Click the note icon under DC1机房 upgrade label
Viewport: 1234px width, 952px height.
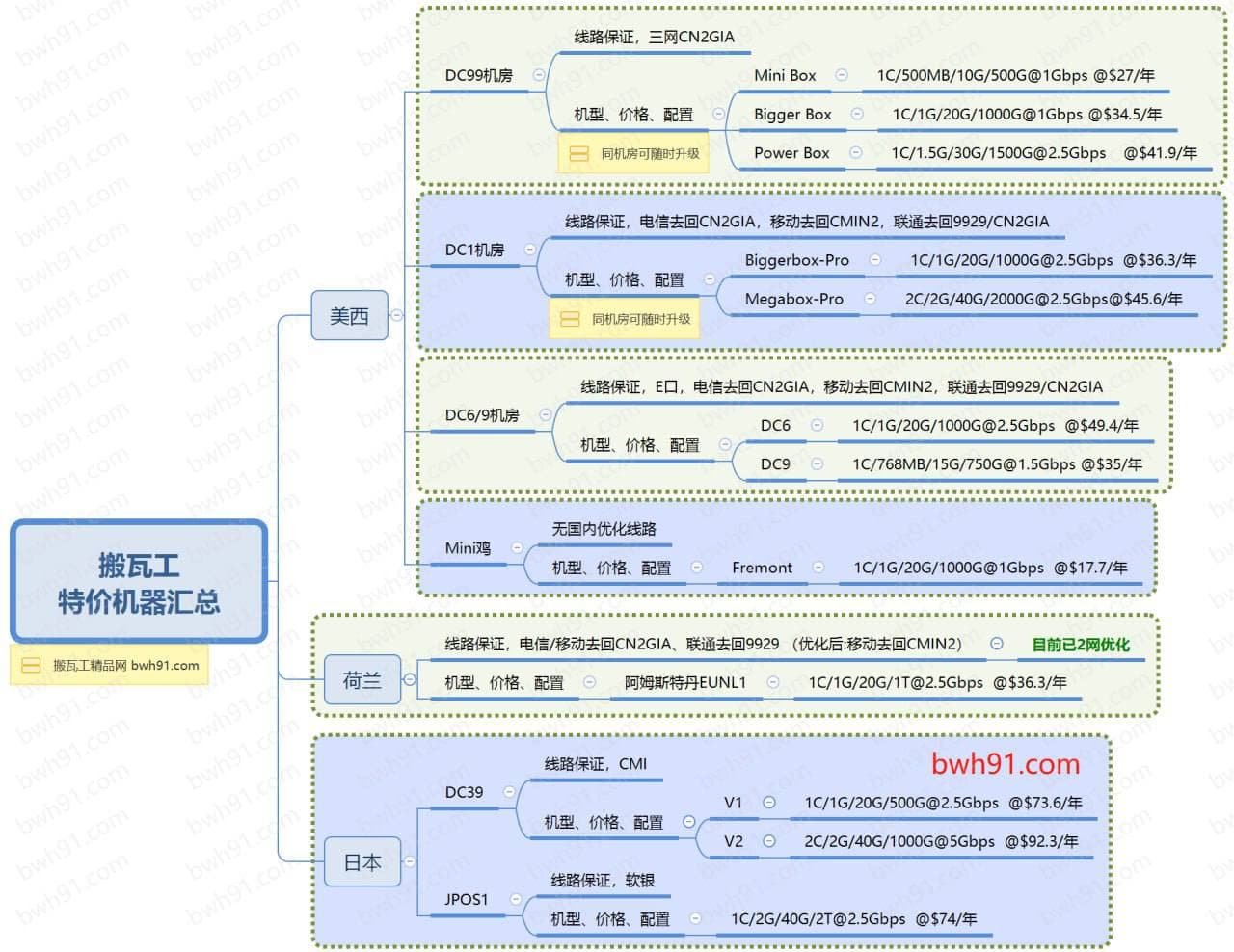570,319
